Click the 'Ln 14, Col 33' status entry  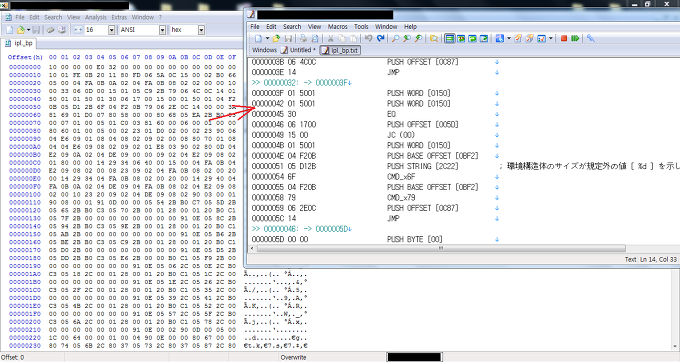658,259
